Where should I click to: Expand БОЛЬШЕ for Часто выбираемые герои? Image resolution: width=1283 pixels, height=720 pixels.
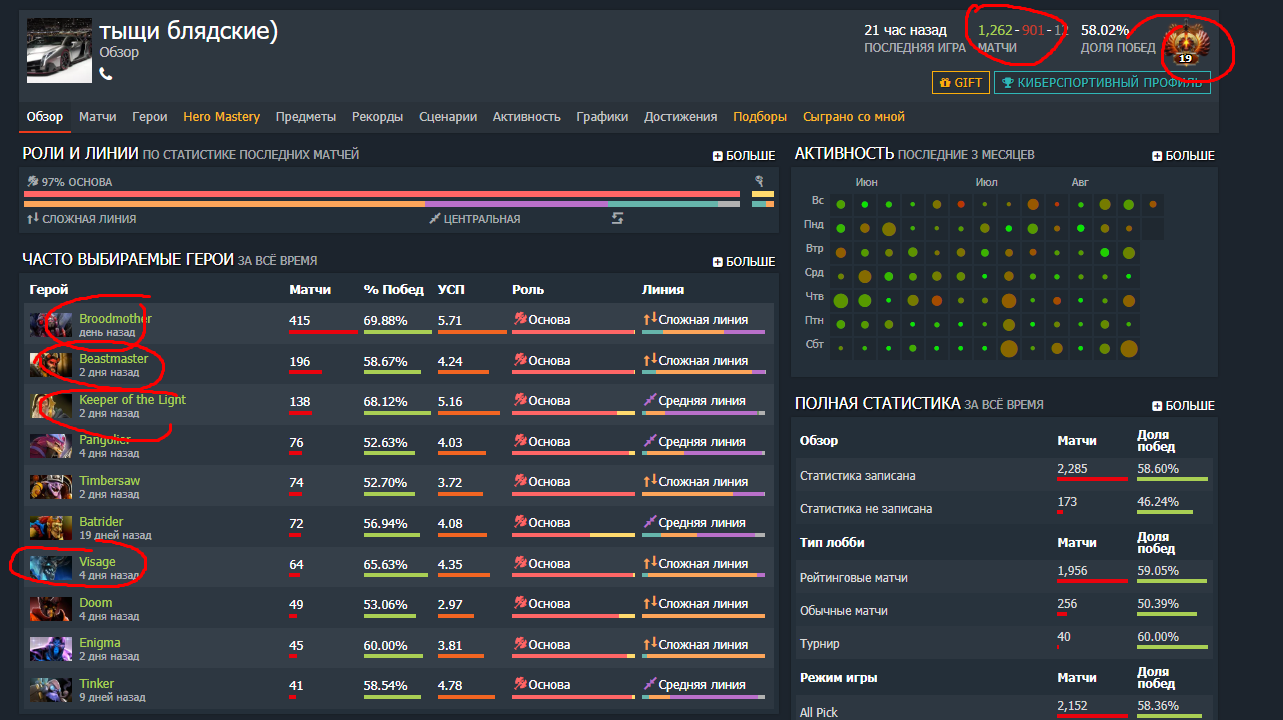click(743, 262)
